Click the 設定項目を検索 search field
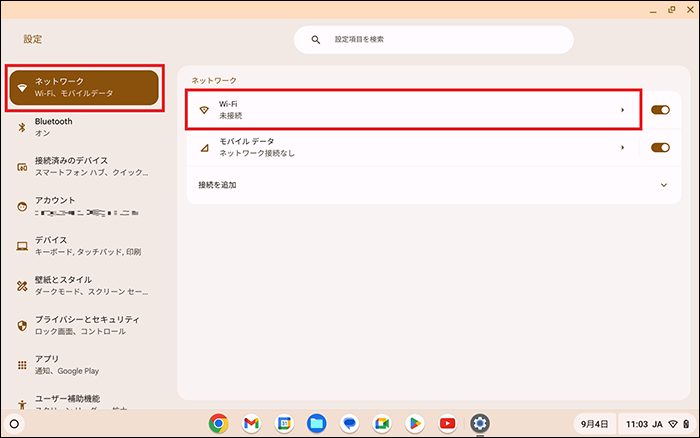This screenshot has height=438, width=700. [x=433, y=40]
